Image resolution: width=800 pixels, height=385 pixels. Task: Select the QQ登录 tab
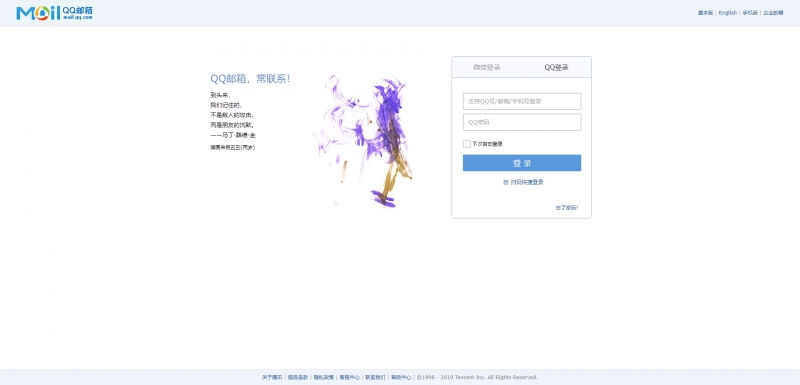click(556, 67)
